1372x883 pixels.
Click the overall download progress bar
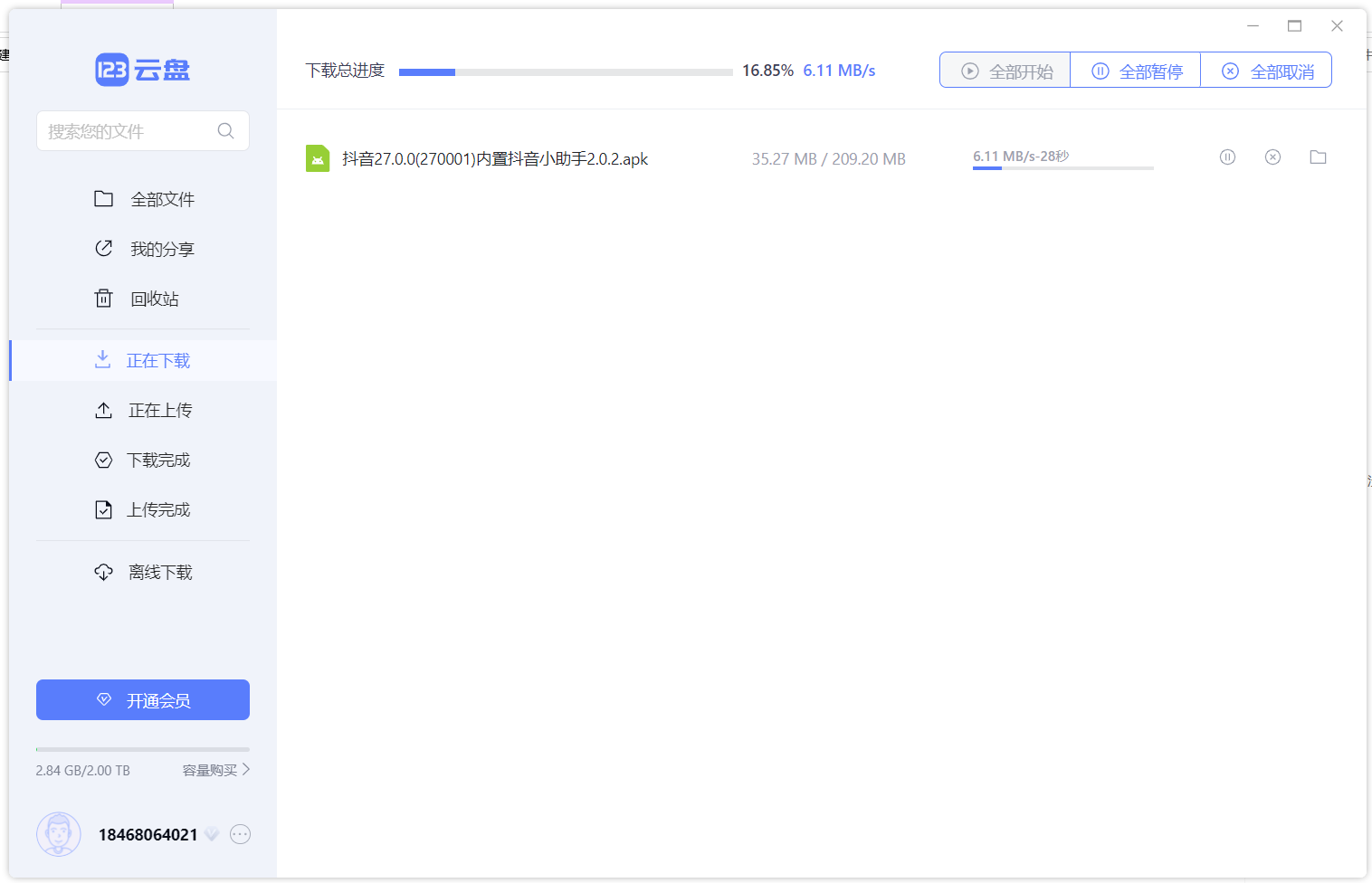pos(566,71)
